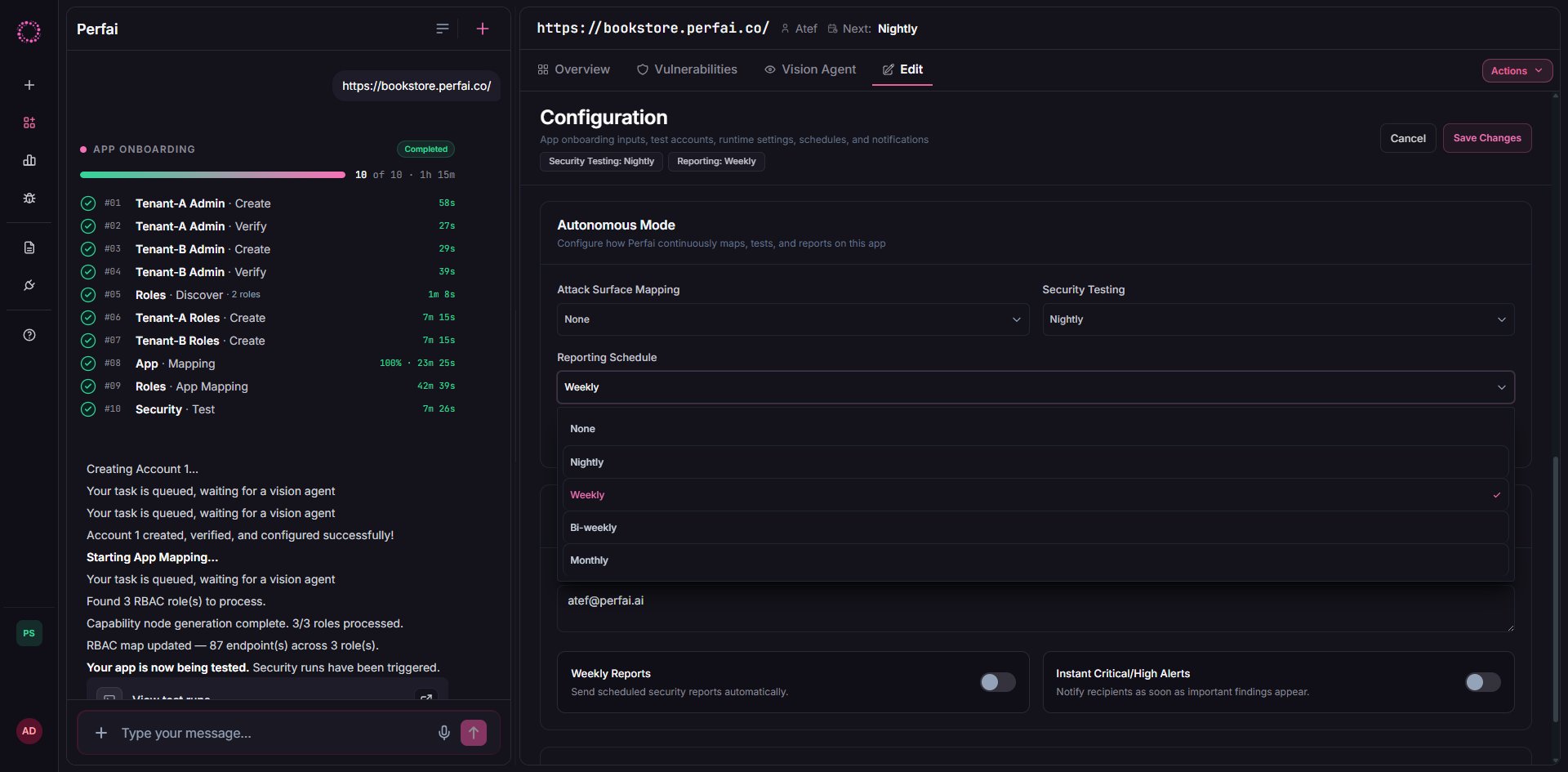Click the plus icon in left sidebar
The height and width of the screenshot is (772, 1568).
tap(29, 85)
